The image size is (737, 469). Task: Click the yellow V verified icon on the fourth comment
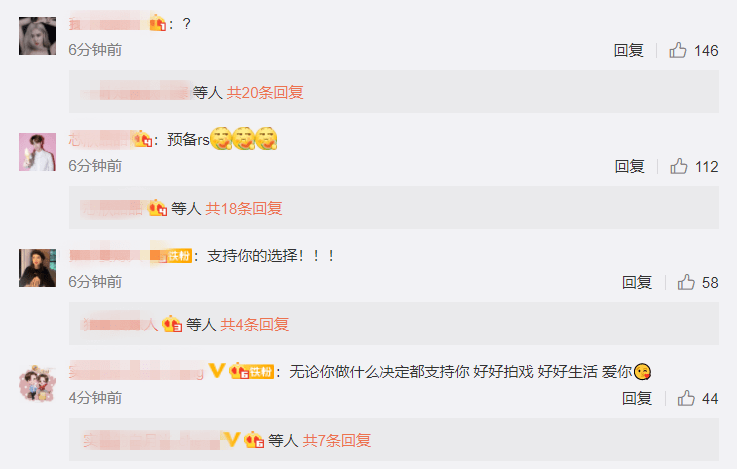pos(217,370)
